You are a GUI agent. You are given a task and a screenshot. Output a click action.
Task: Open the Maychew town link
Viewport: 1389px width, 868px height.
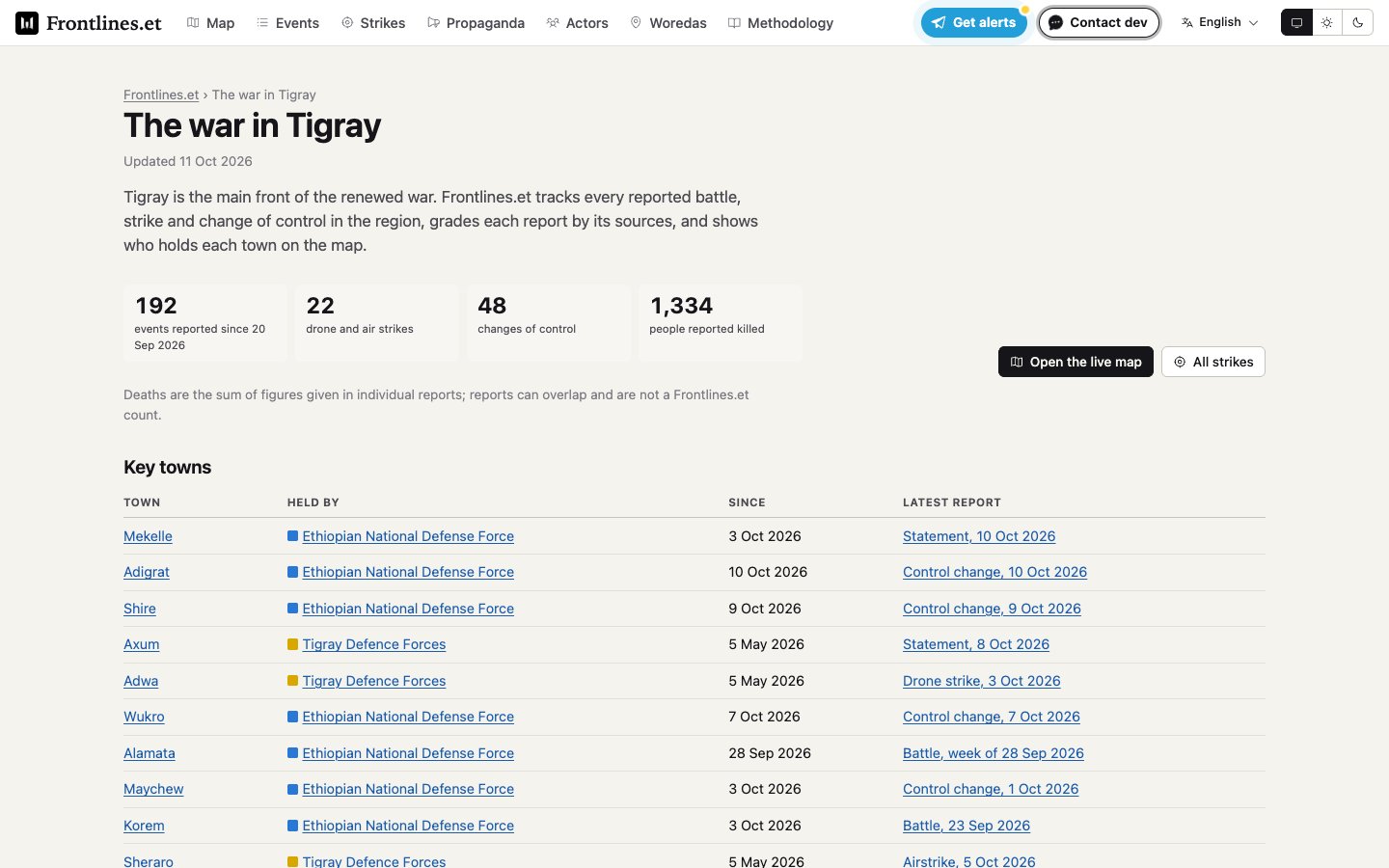pos(153,789)
